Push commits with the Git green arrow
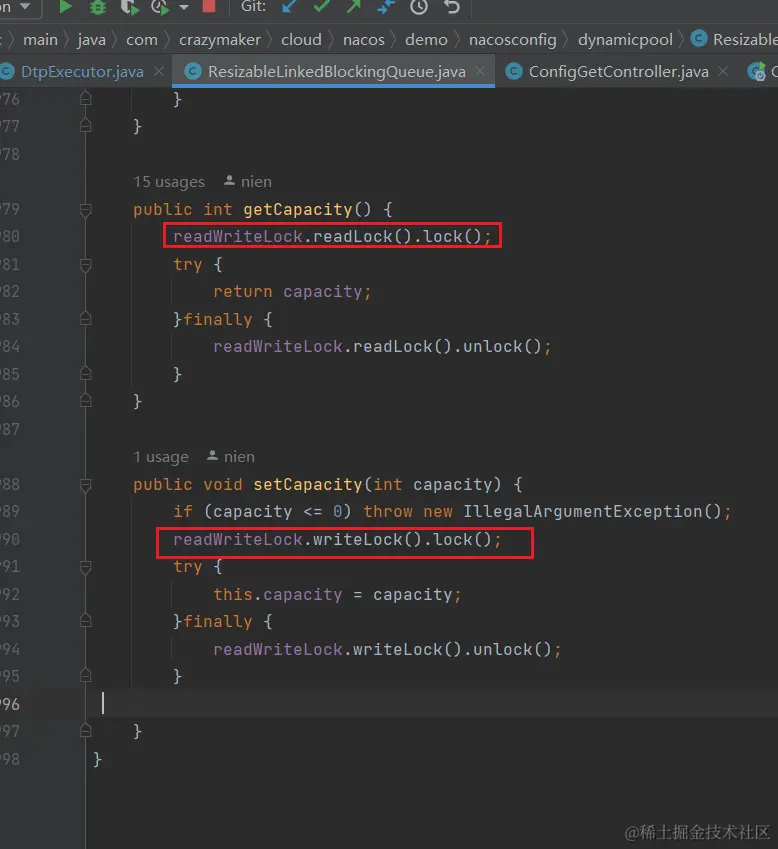Image resolution: width=778 pixels, height=849 pixels. (x=354, y=6)
